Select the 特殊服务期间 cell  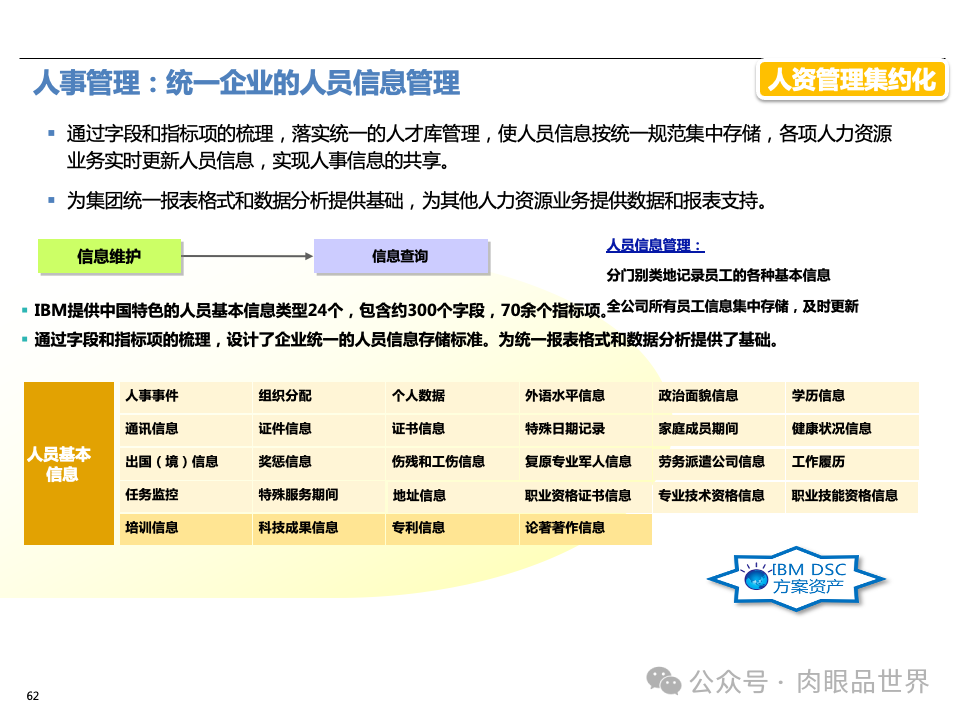[318, 496]
